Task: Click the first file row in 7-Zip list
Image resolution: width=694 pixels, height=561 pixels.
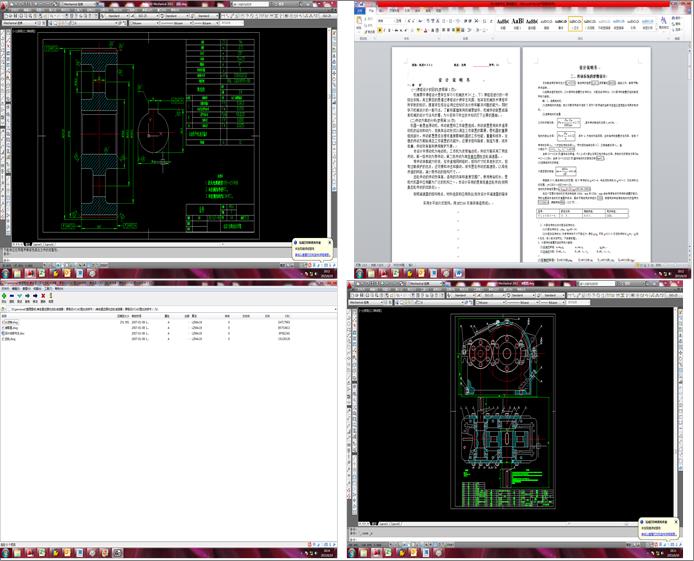Action: pos(146,323)
